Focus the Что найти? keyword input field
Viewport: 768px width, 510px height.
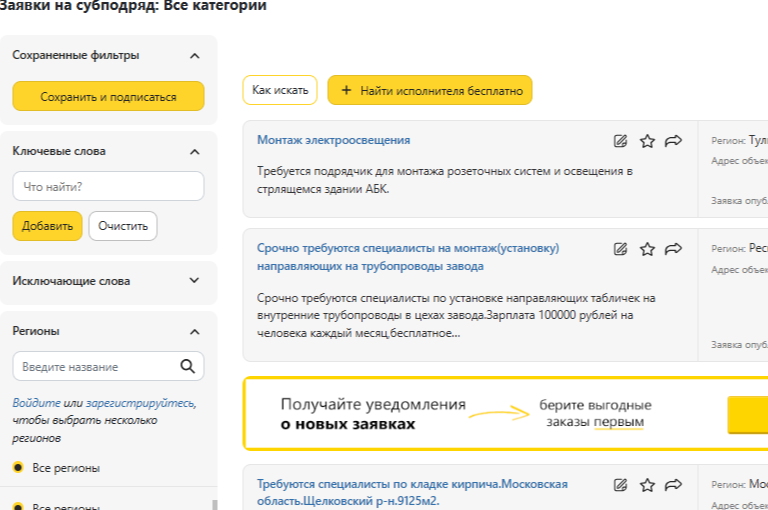108,186
